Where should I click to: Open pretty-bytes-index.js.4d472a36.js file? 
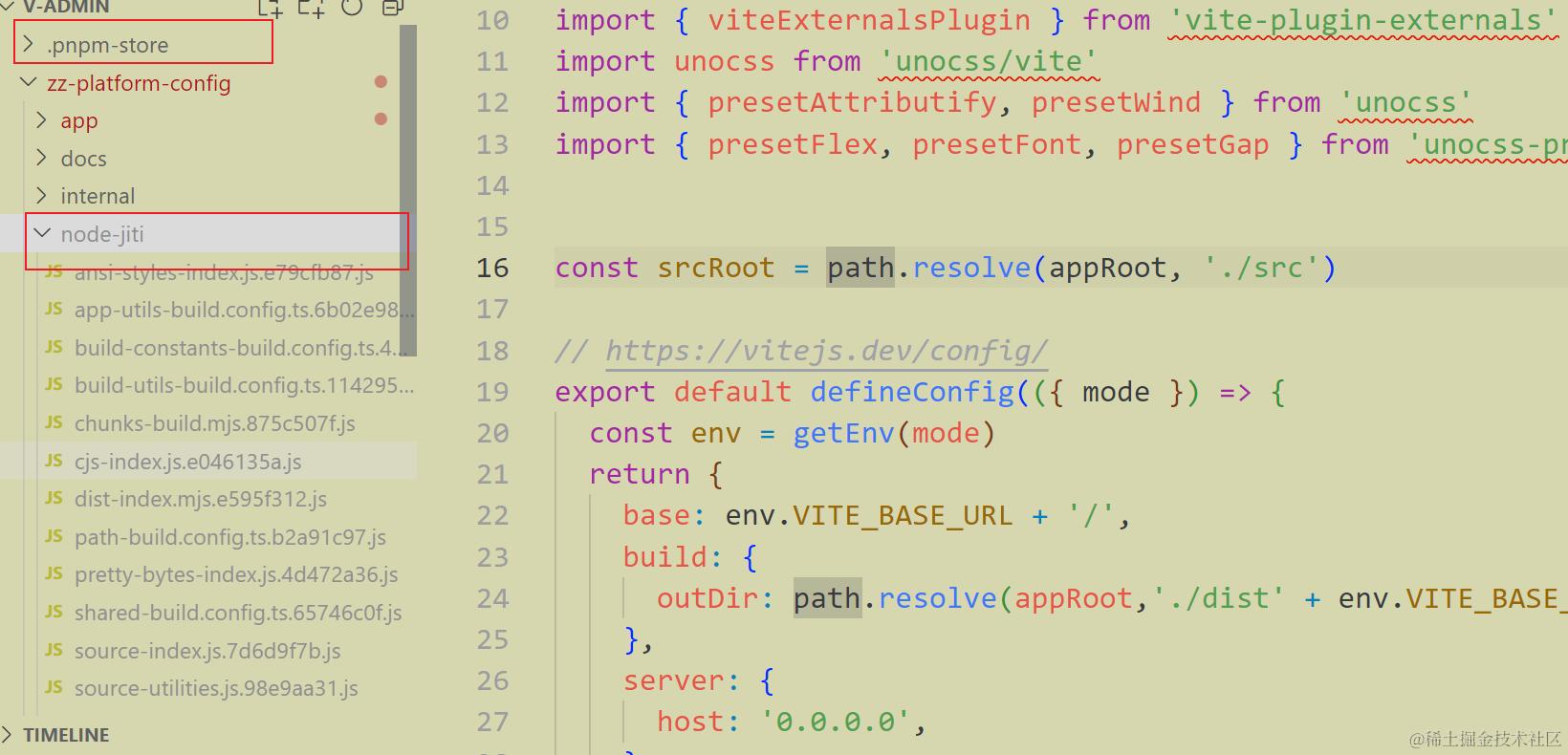click(x=236, y=574)
